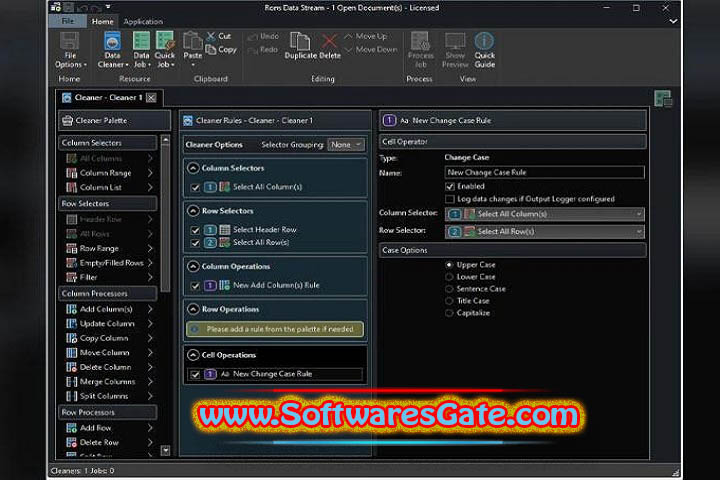Enable Log data changes checkbox
This screenshot has height=480, width=720.
click(450, 199)
